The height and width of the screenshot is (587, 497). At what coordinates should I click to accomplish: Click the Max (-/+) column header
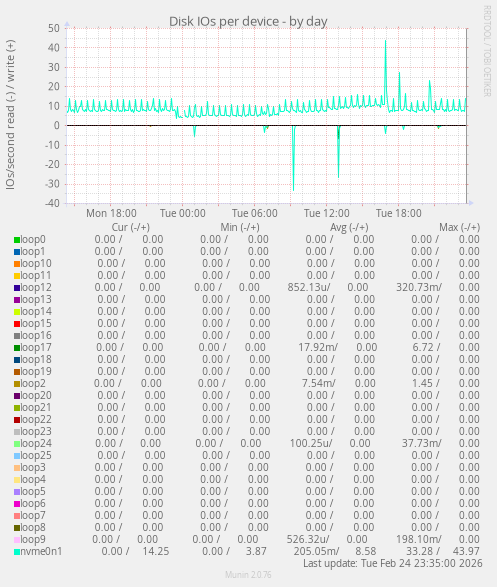(x=460, y=227)
